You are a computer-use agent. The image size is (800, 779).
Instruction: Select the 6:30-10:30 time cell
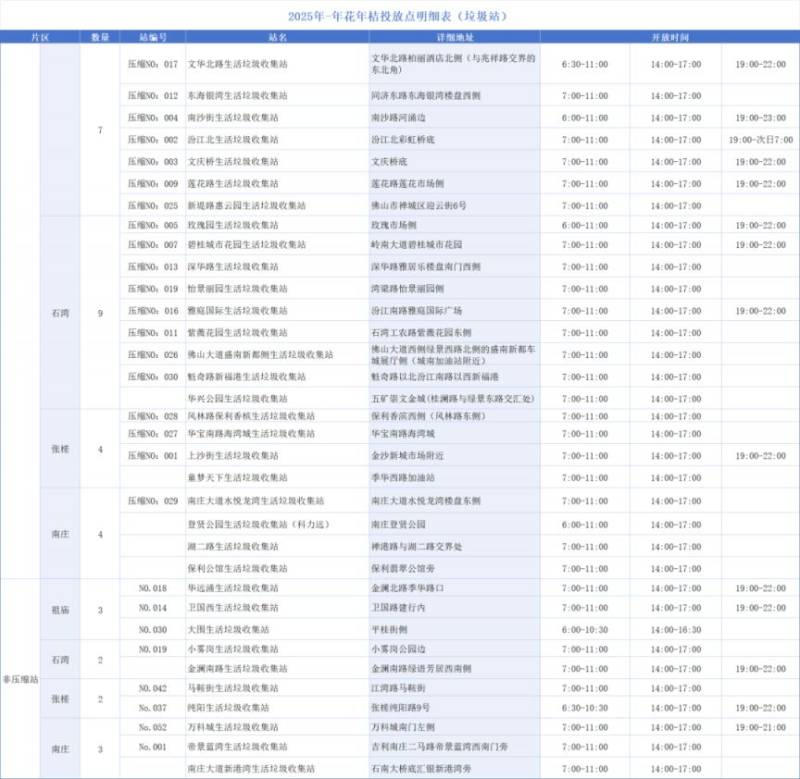pos(585,708)
